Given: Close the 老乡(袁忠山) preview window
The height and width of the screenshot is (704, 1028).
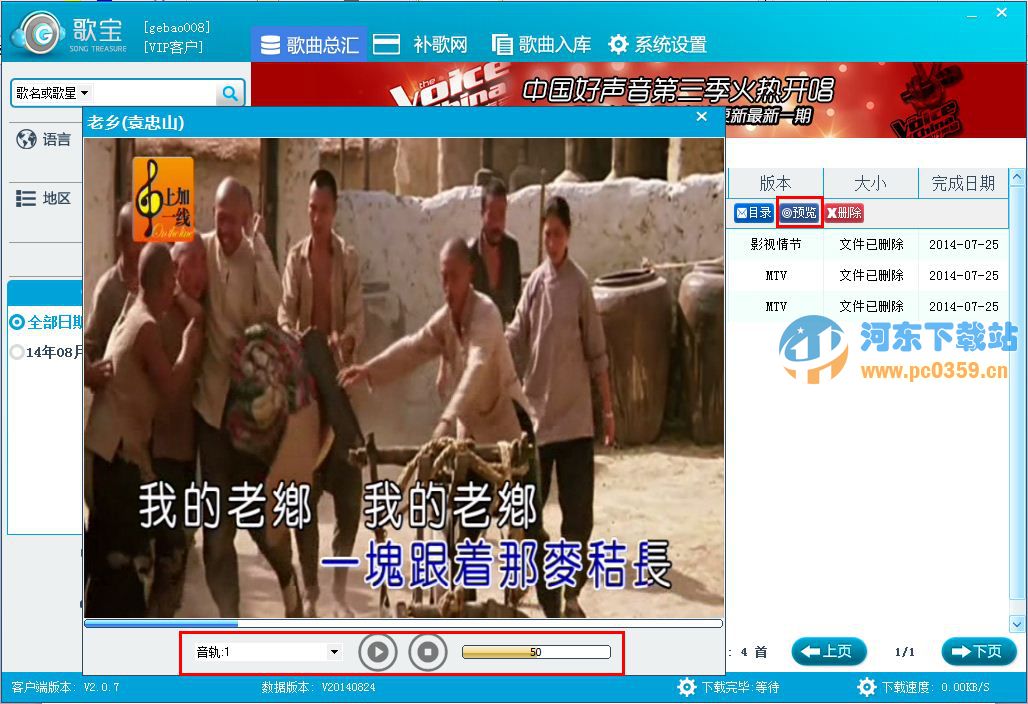Looking at the screenshot, I should [702, 117].
